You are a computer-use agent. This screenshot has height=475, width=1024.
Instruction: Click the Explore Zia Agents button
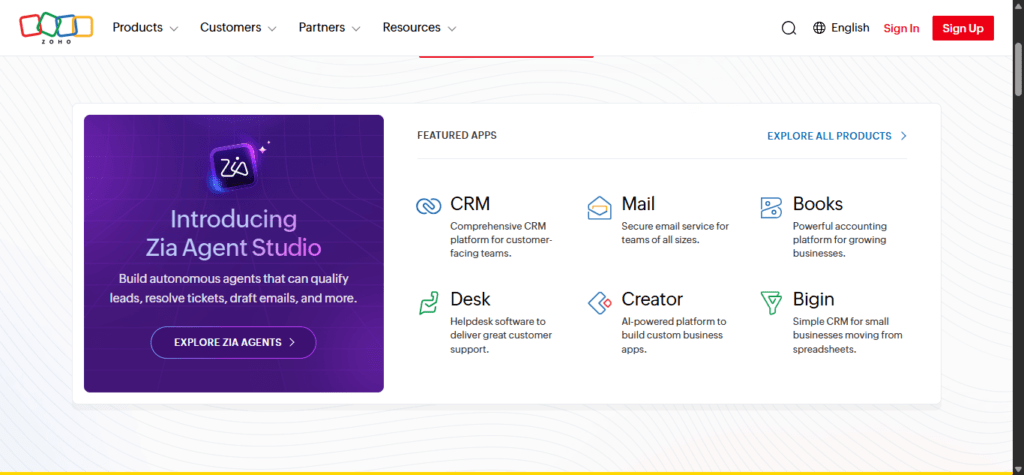tap(234, 342)
